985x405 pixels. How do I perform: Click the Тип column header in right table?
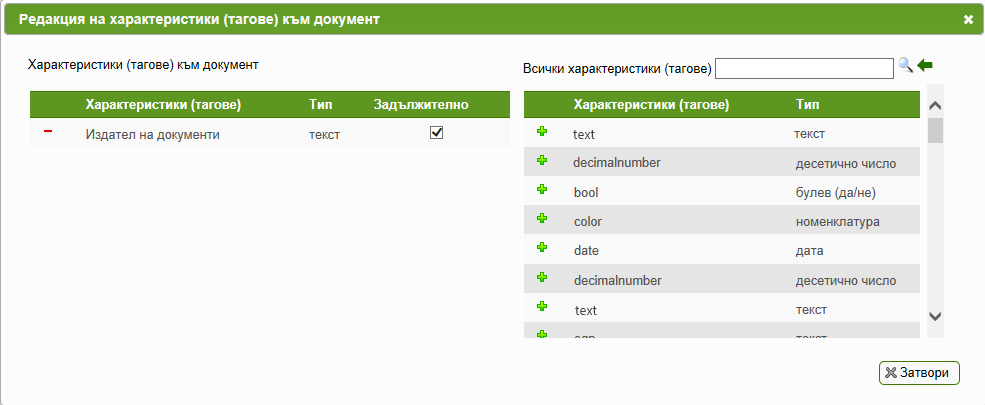[807, 105]
